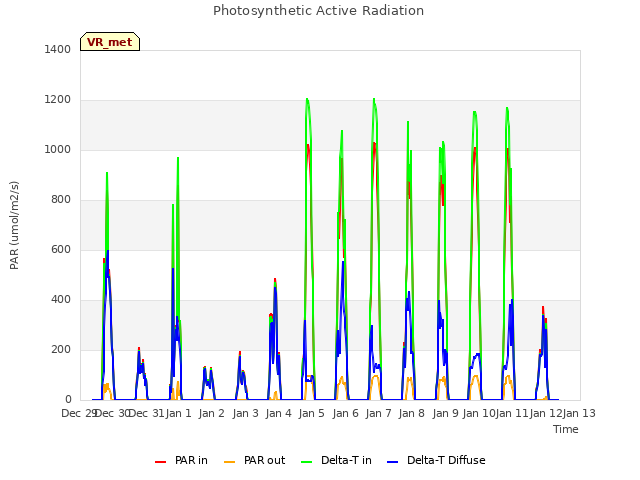This screenshot has width=640, height=480.
Task: Click the Time x-axis label
Action: [x=566, y=429]
